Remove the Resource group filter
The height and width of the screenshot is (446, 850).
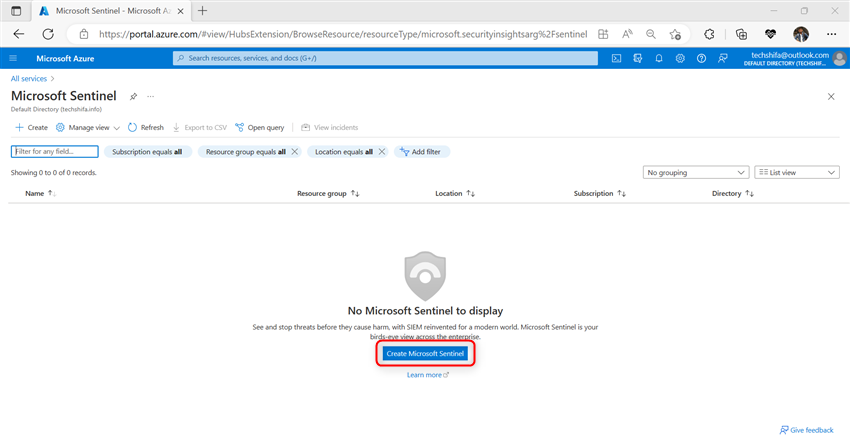point(294,152)
